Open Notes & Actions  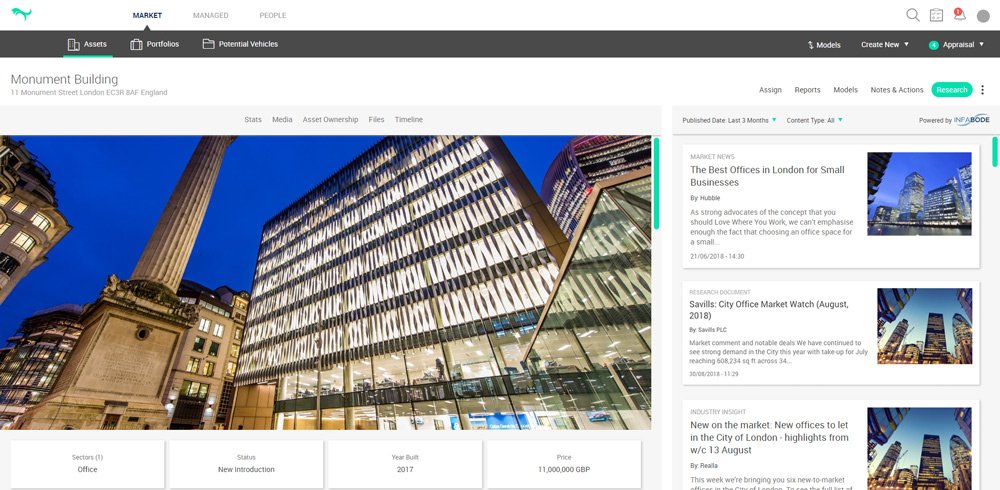pos(897,90)
